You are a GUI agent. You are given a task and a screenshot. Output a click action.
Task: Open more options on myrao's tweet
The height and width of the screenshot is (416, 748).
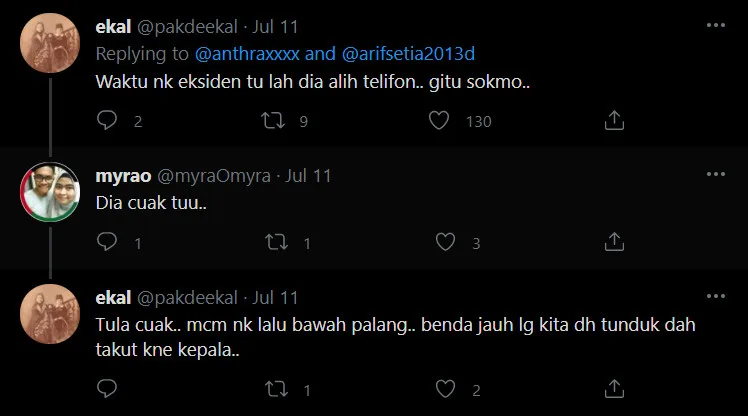[x=716, y=174]
